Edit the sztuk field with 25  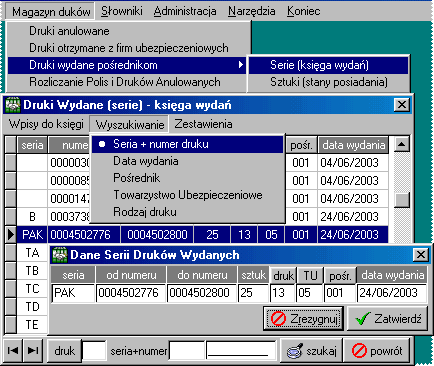(x=253, y=293)
